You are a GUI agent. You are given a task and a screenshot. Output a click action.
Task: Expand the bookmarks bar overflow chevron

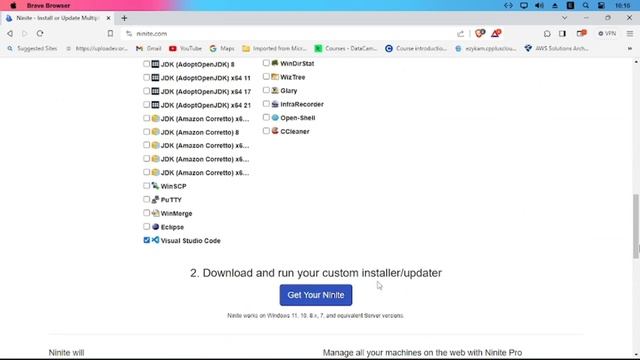pyautogui.click(x=630, y=48)
